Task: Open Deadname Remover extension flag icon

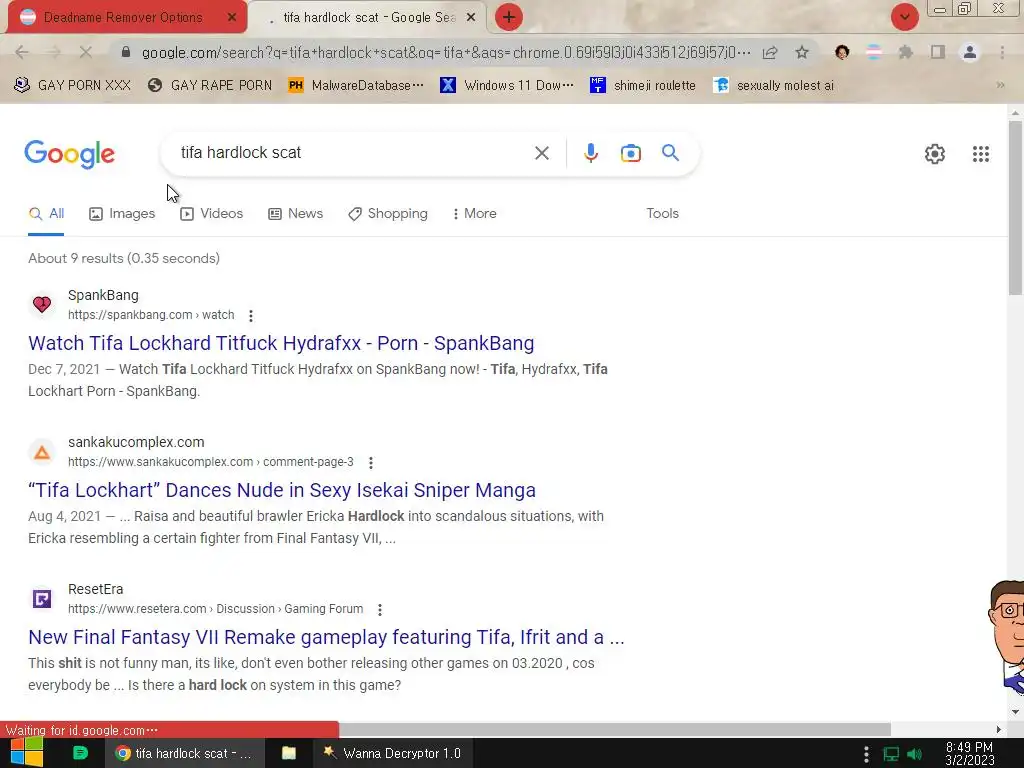Action: coord(874,52)
